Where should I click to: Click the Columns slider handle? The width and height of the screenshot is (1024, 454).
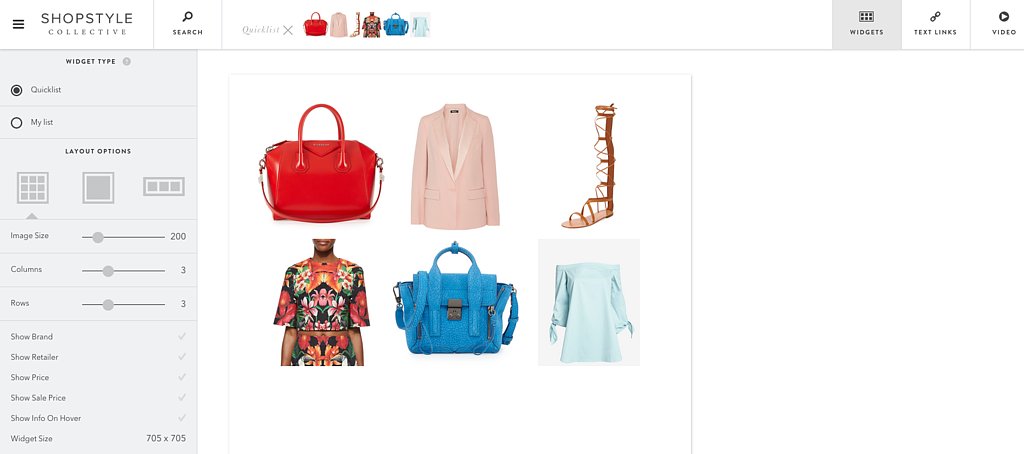point(108,271)
